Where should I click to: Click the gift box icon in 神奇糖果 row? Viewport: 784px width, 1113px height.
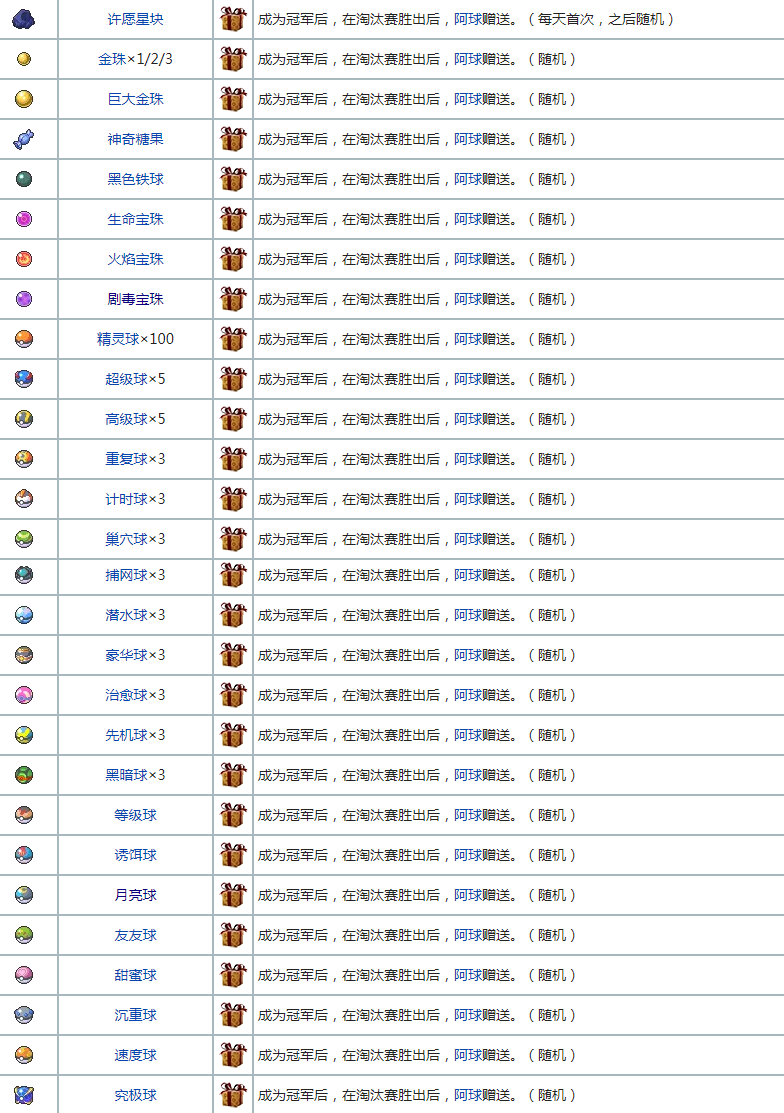233,139
